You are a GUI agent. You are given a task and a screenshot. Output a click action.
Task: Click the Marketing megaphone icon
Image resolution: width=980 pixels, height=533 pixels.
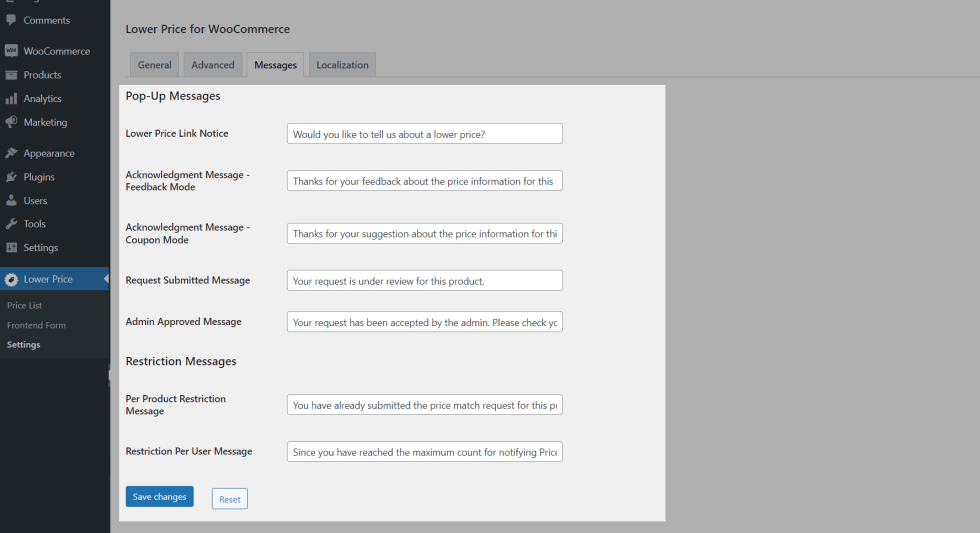pos(11,122)
